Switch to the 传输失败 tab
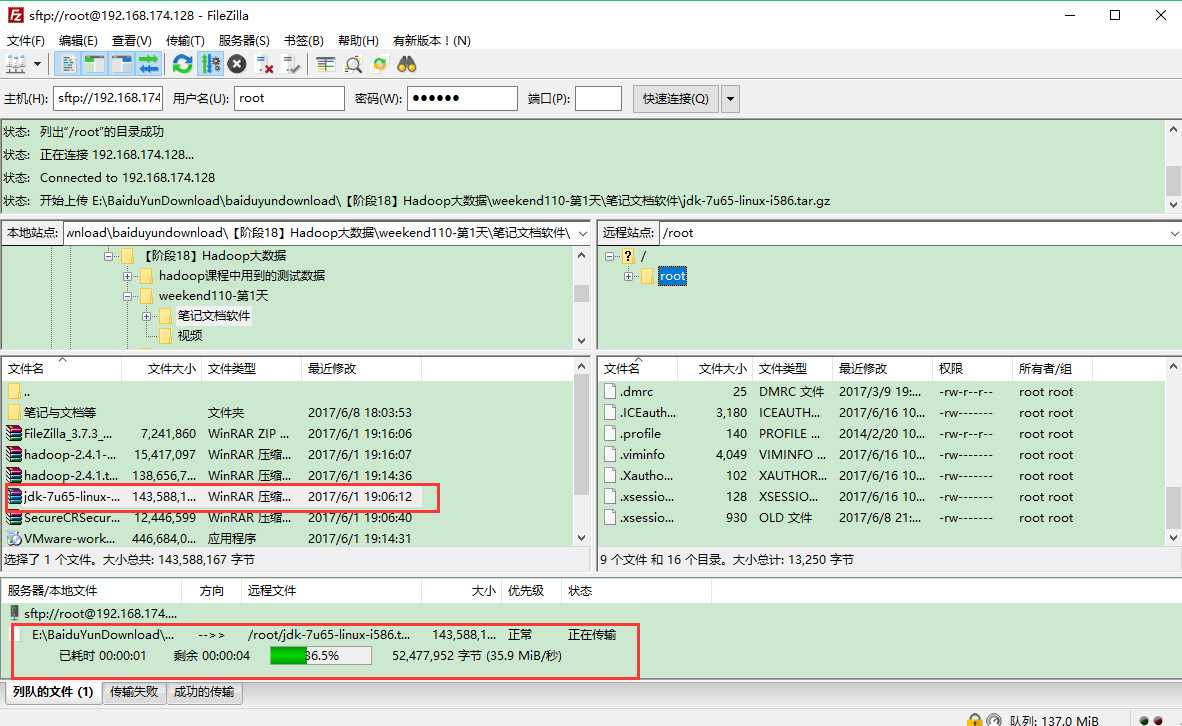Image resolution: width=1182 pixels, height=726 pixels. [x=134, y=692]
